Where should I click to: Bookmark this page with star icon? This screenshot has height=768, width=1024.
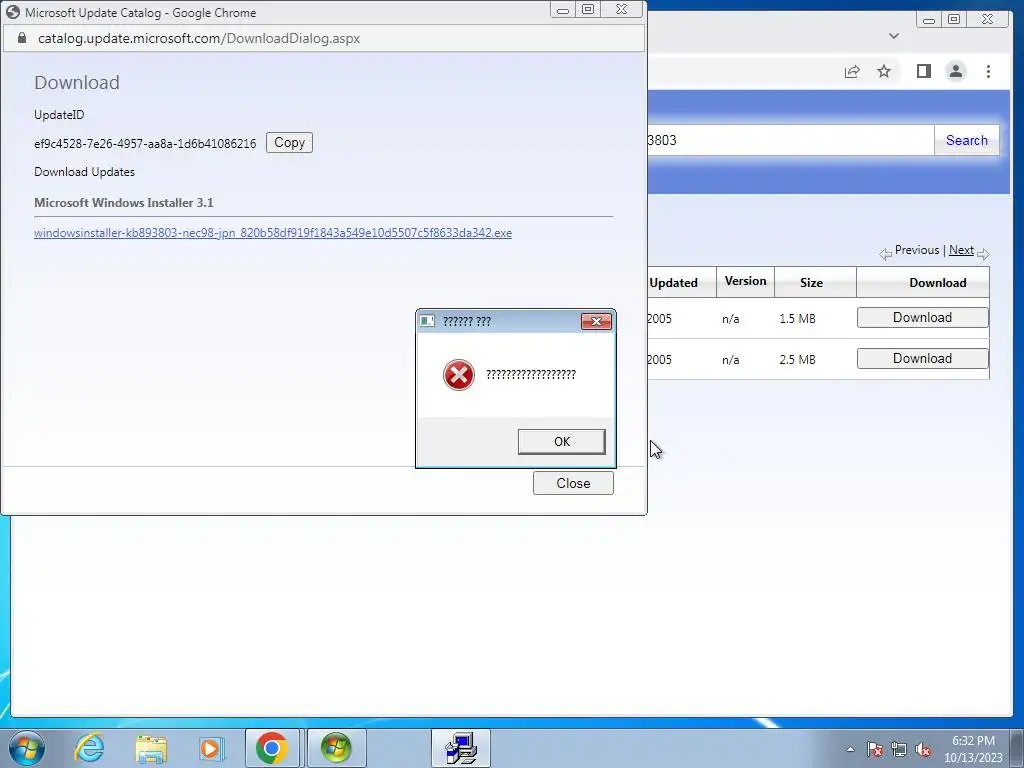point(884,71)
